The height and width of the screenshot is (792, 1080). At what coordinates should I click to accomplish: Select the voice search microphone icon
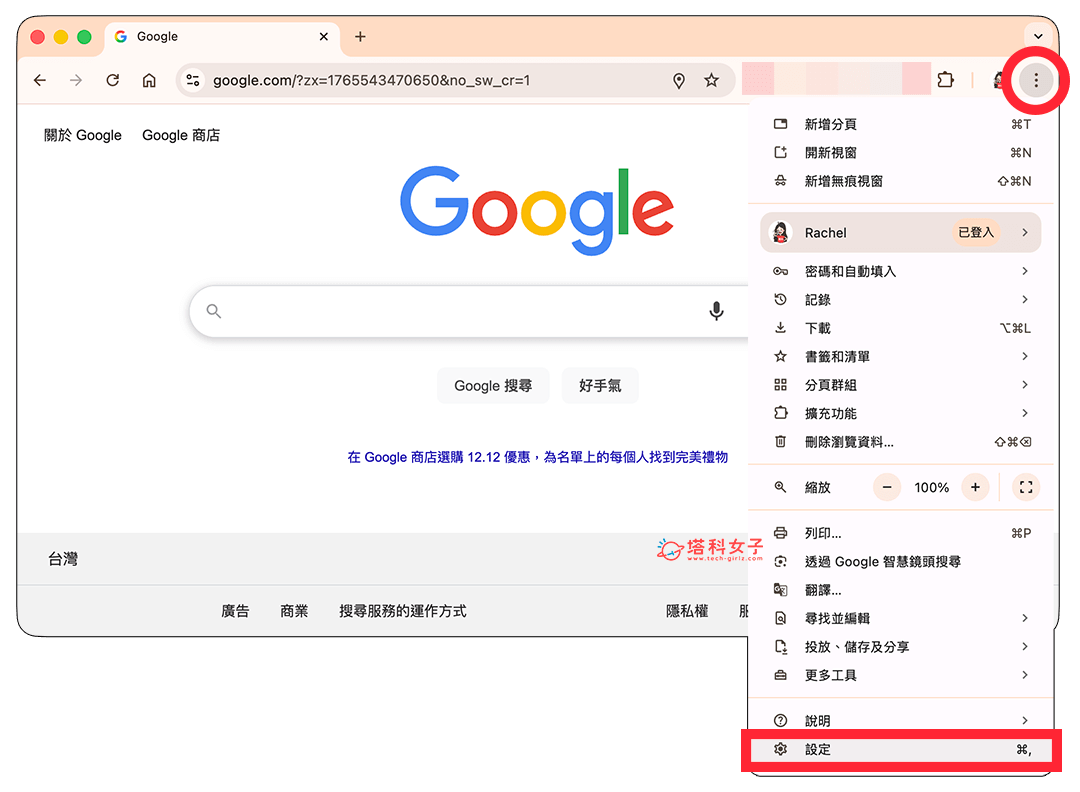coord(716,311)
